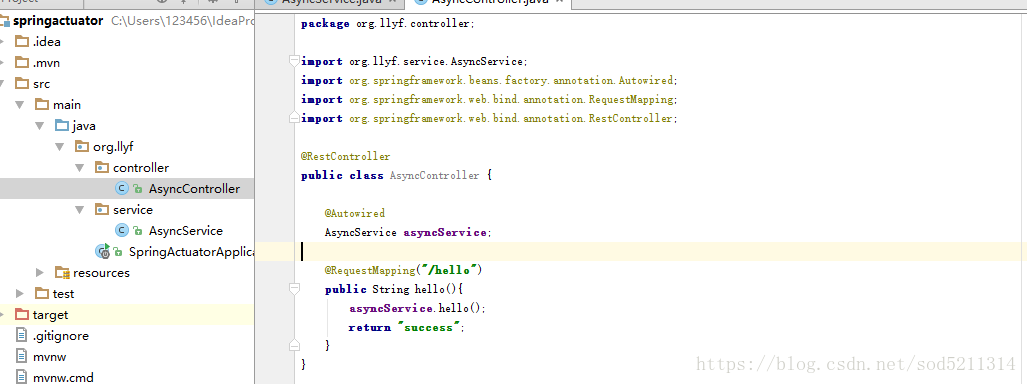Screen dimensions: 1027x384
Task: Click the resources folder icon
Action: click(62, 273)
